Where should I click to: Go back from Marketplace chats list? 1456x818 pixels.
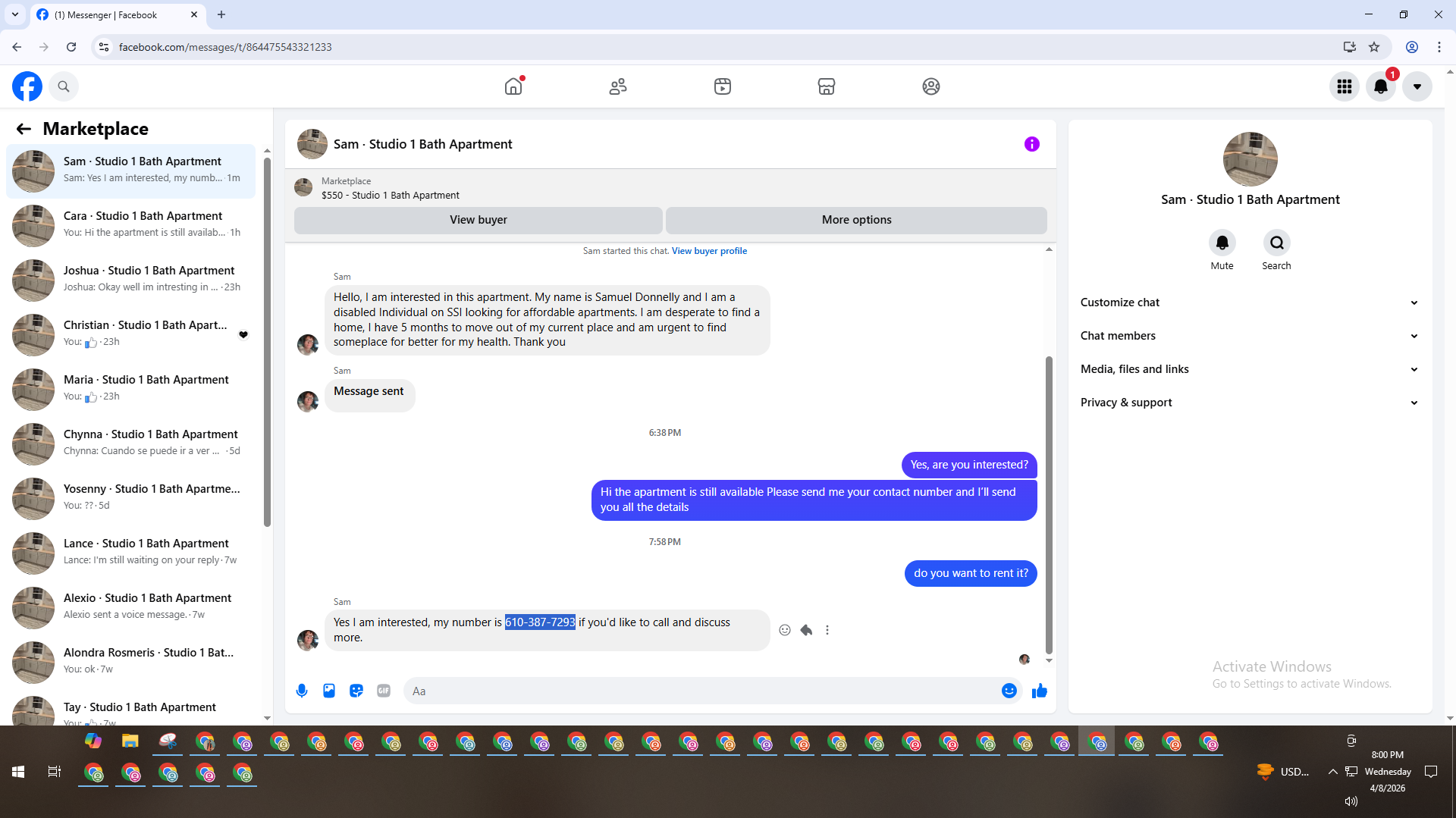[24, 129]
